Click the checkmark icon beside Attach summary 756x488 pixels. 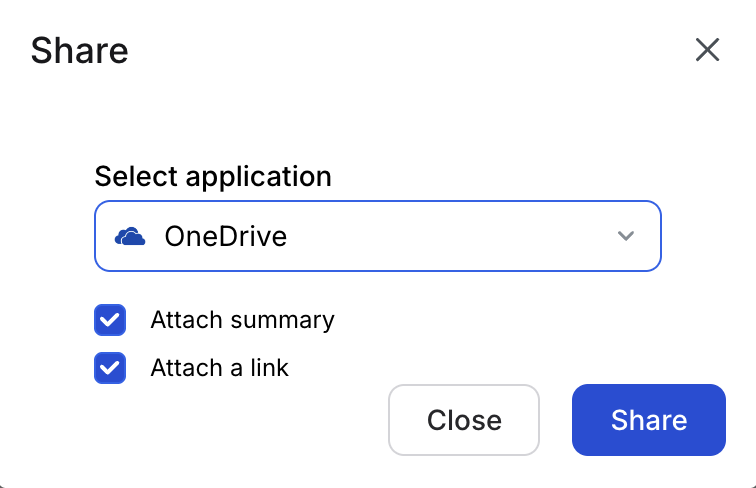click(x=110, y=320)
